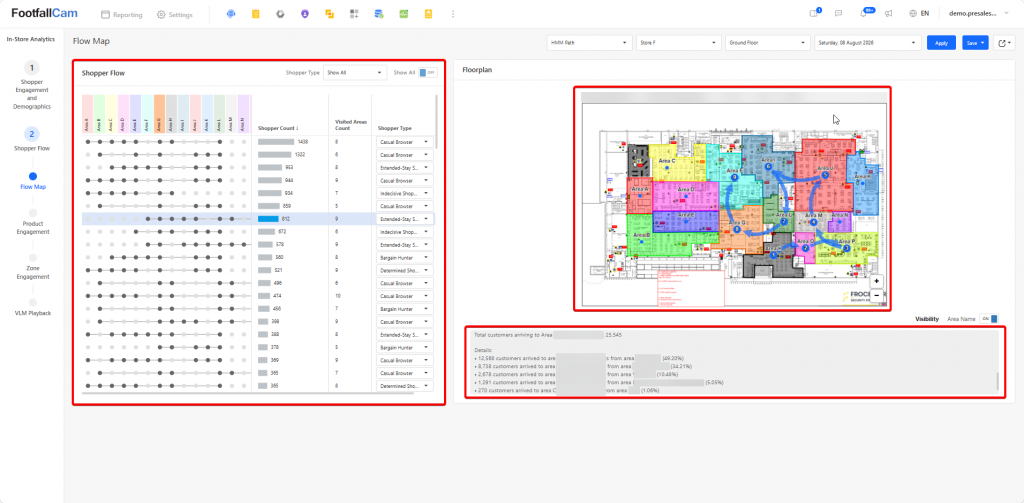1024x503 pixels.
Task: Click the device icon with badge 1
Action: pyautogui.click(x=814, y=14)
